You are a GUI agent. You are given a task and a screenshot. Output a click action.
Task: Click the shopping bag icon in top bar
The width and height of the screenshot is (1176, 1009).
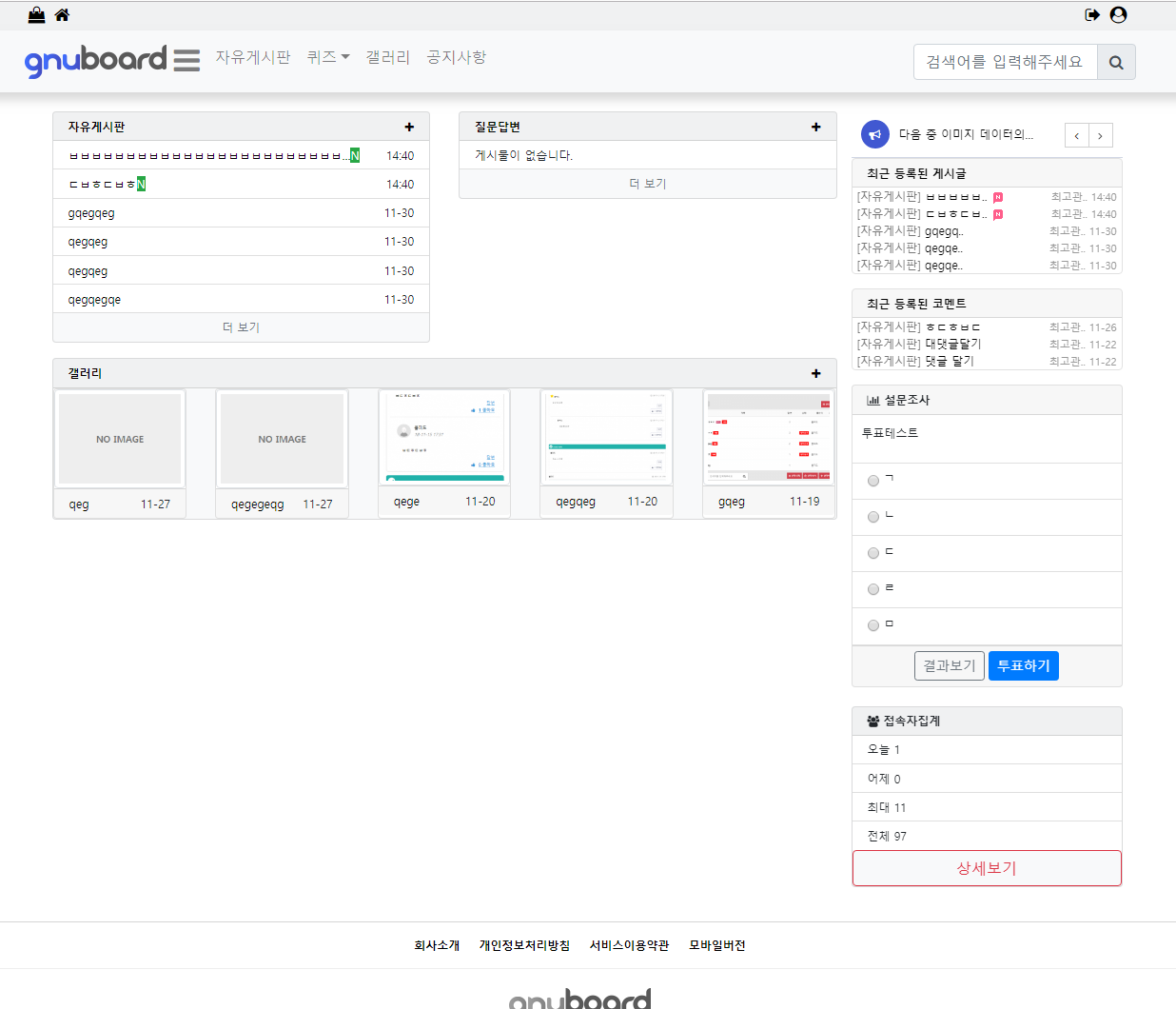pyautogui.click(x=36, y=14)
